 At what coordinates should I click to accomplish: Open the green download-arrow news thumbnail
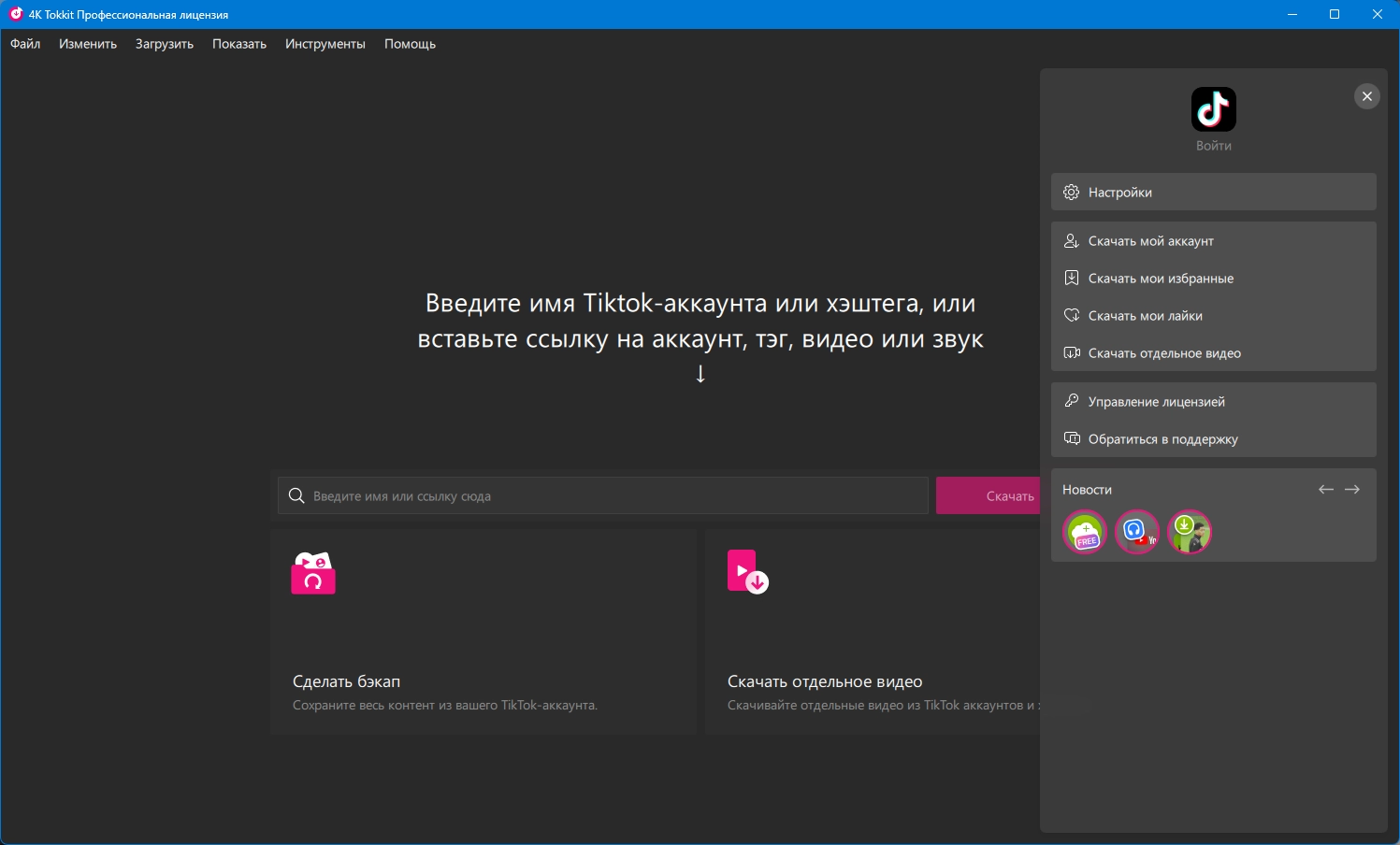pyautogui.click(x=1190, y=533)
